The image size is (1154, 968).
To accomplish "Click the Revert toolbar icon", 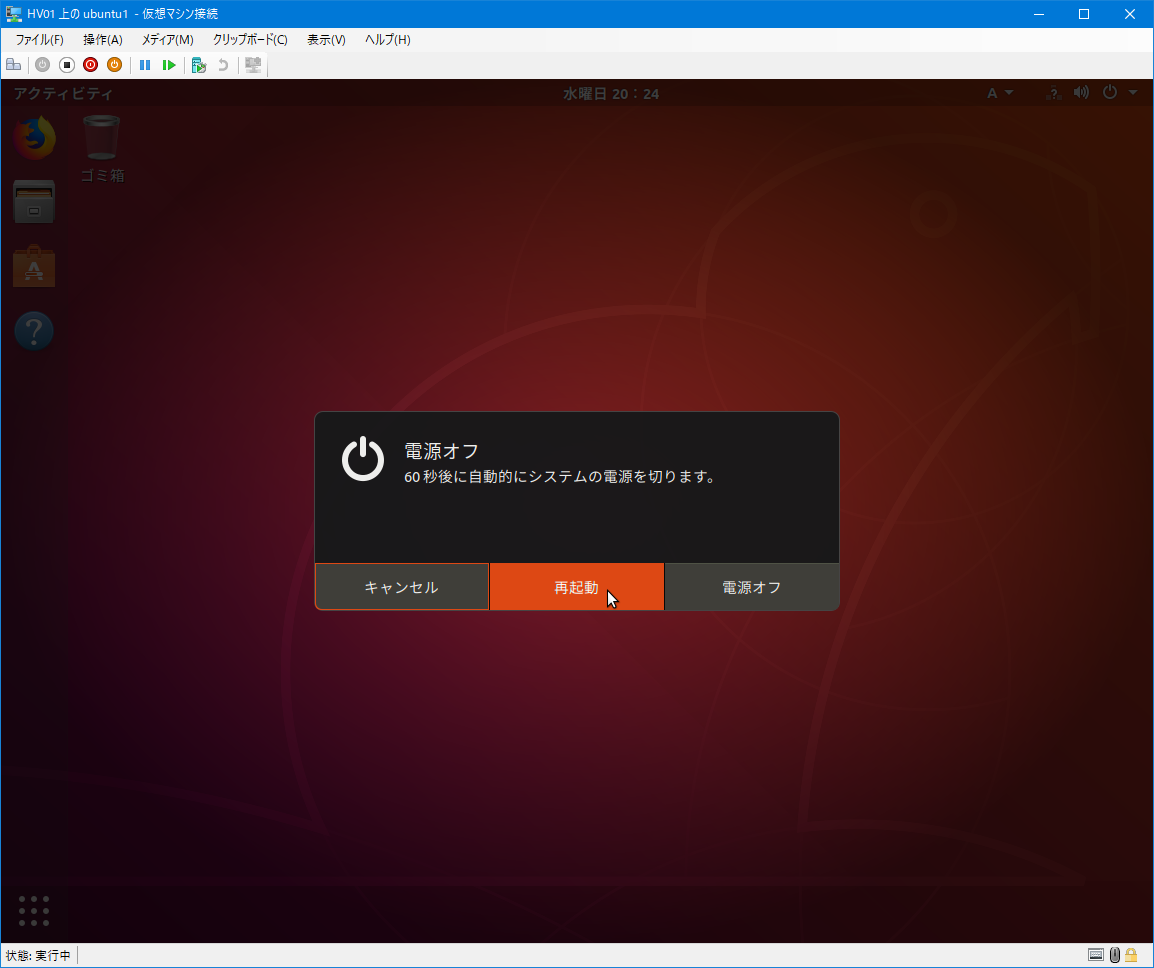I will (222, 65).
